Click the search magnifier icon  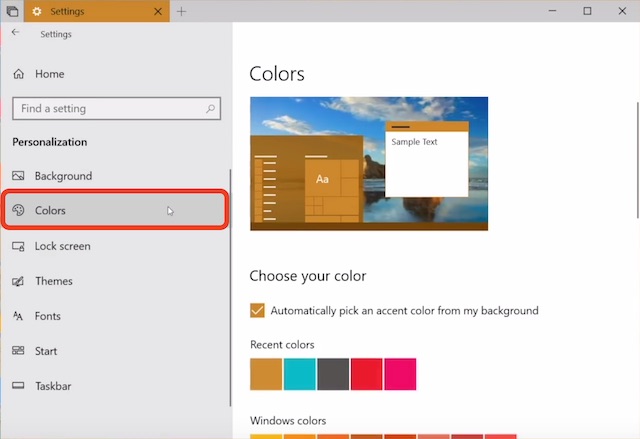tap(210, 109)
